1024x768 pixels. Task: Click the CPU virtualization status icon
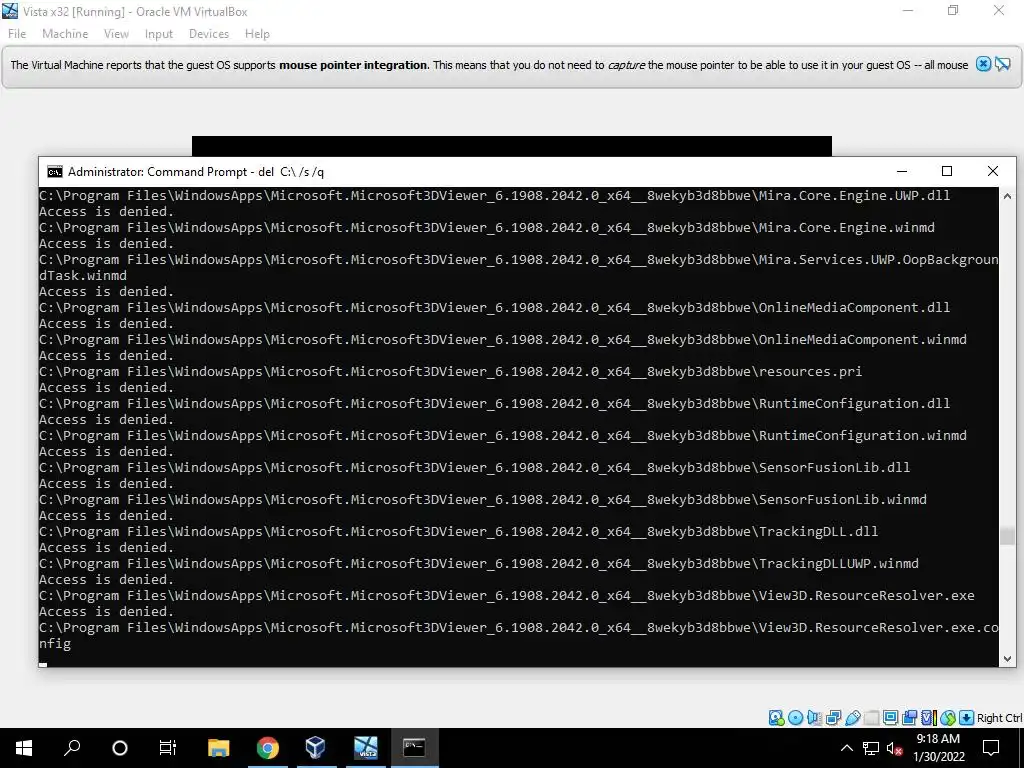pos(929,718)
